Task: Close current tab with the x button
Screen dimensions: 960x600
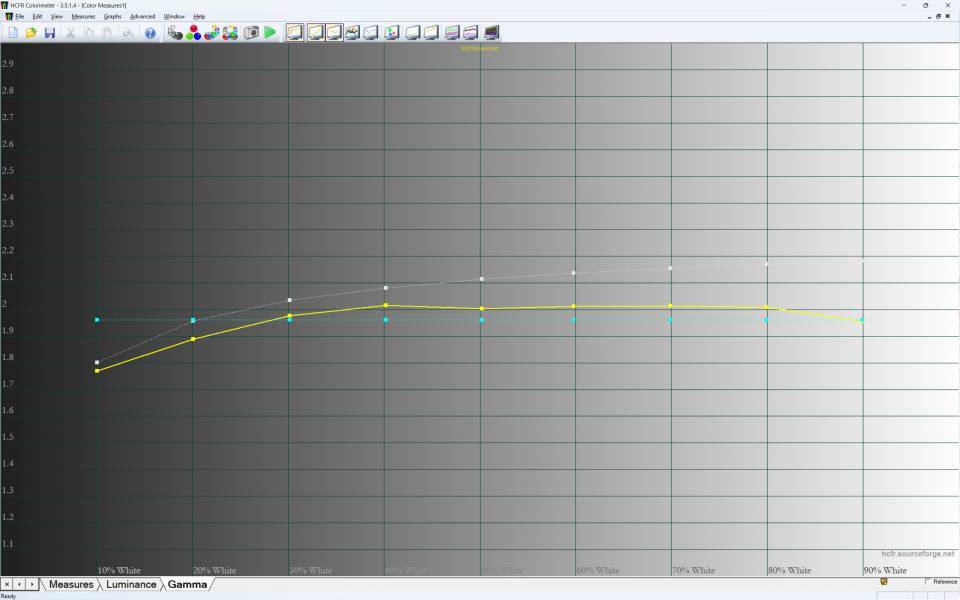Action: (x=7, y=585)
